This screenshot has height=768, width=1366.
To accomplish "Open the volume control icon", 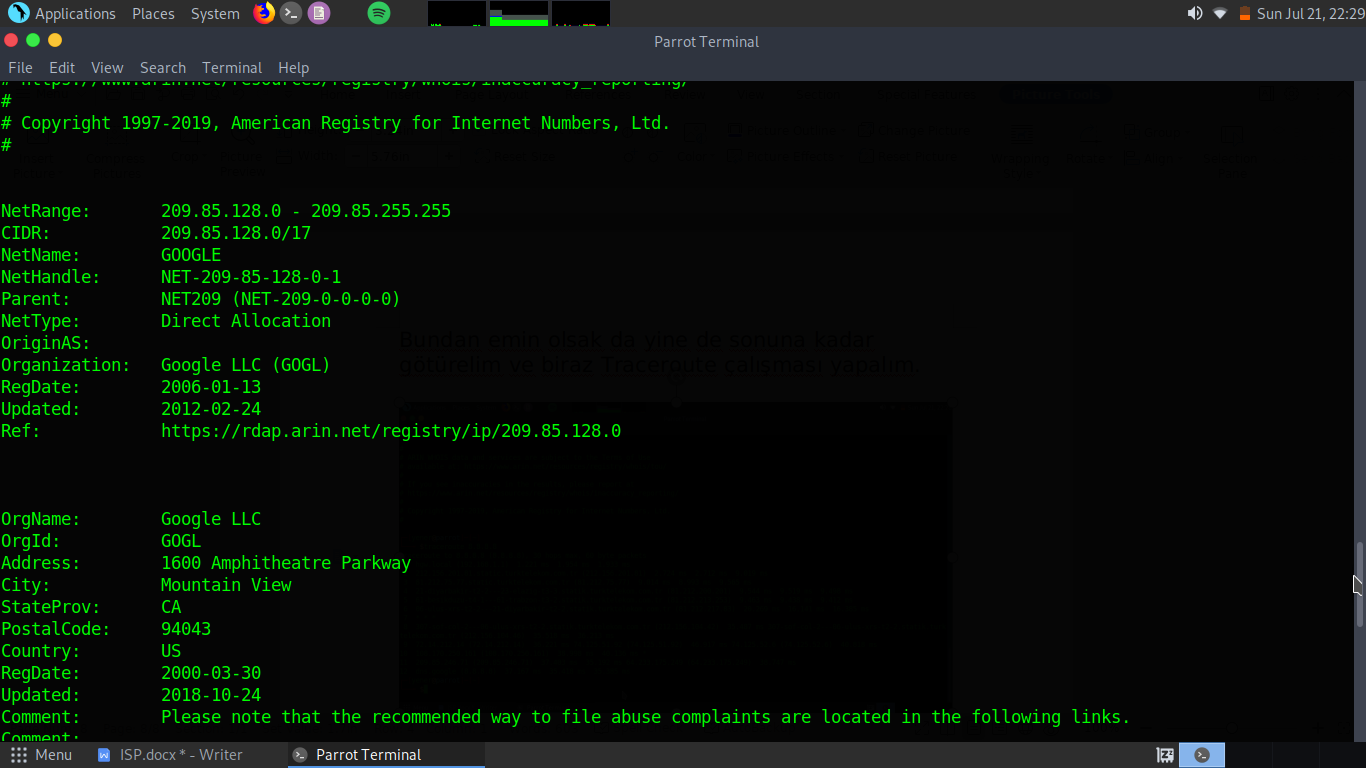I will [x=1195, y=13].
